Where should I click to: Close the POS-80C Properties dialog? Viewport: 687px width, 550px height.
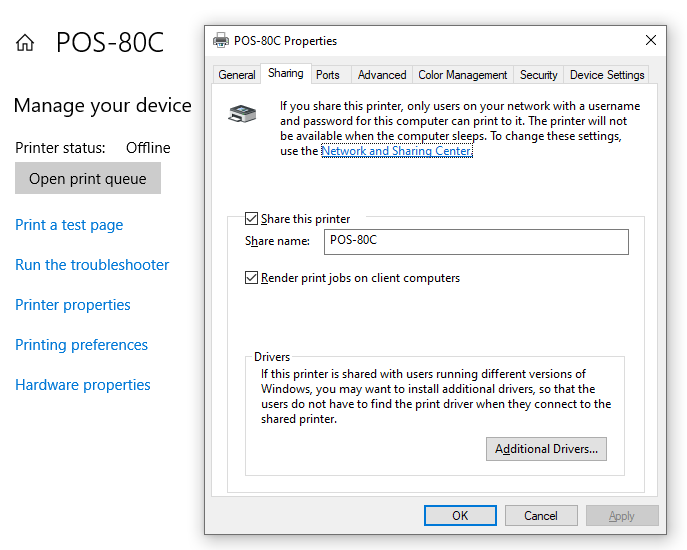pyautogui.click(x=651, y=41)
